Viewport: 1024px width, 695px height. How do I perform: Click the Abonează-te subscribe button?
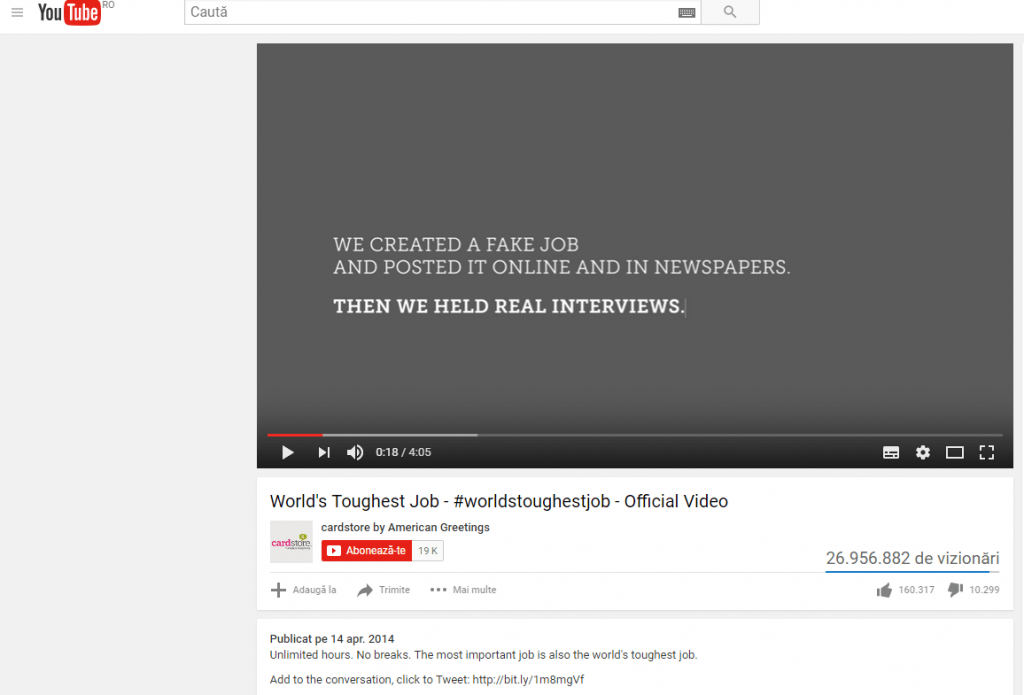tap(367, 551)
